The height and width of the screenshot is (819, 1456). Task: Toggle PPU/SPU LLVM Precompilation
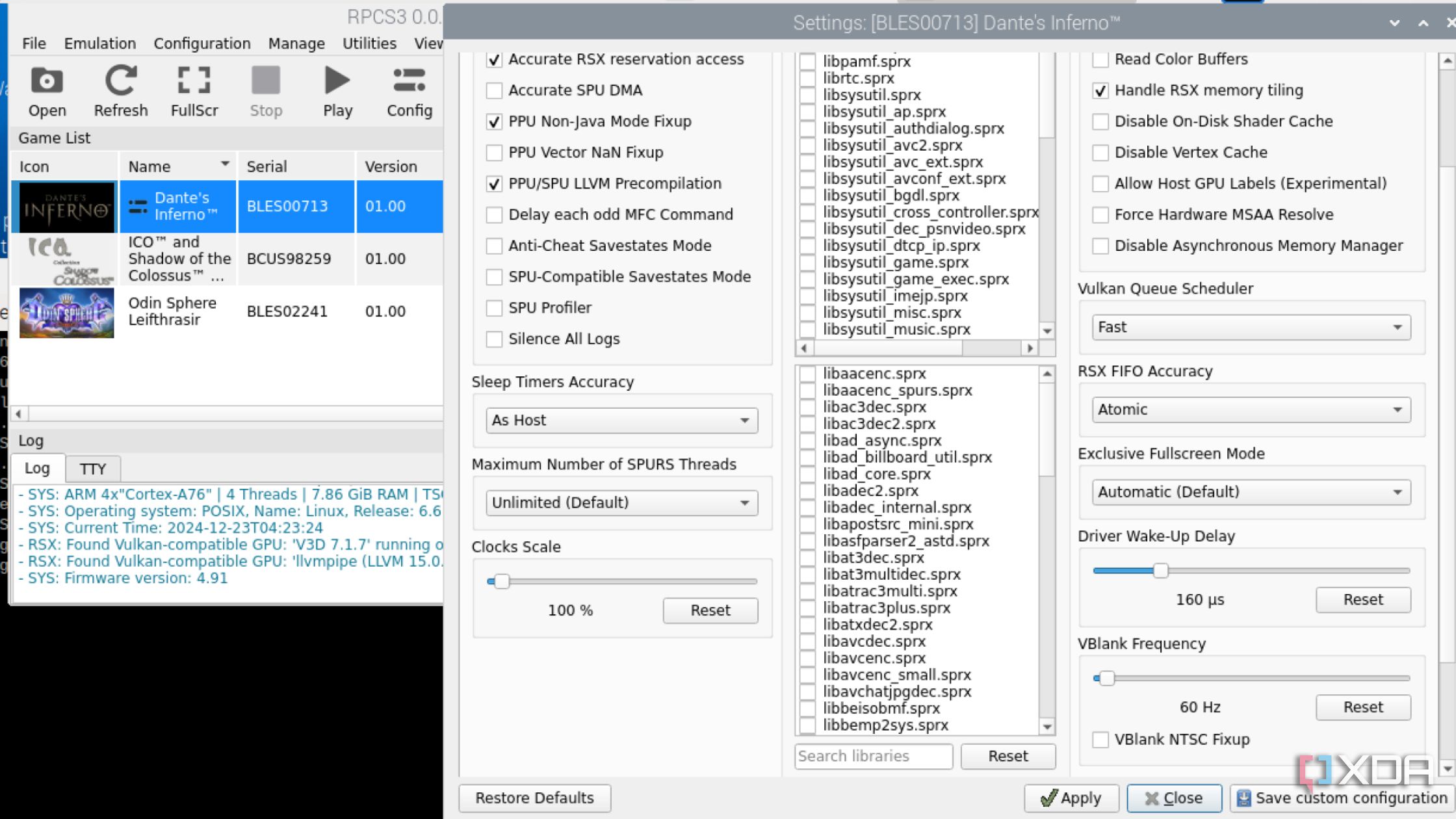(494, 184)
